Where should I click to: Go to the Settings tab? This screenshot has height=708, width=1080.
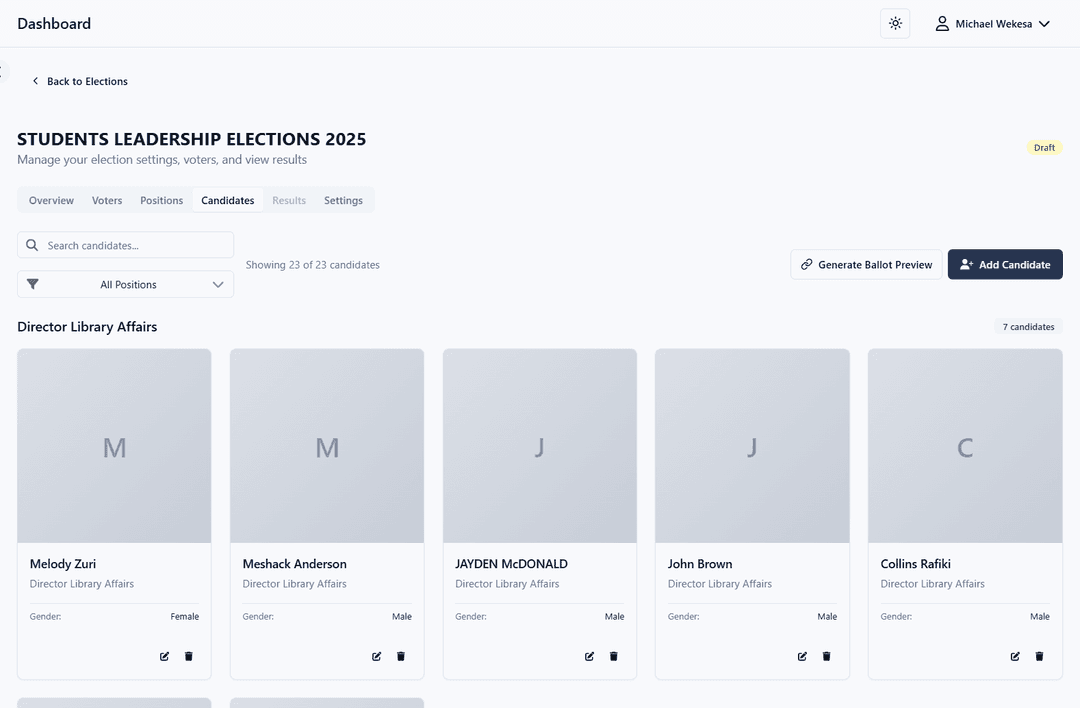(343, 200)
